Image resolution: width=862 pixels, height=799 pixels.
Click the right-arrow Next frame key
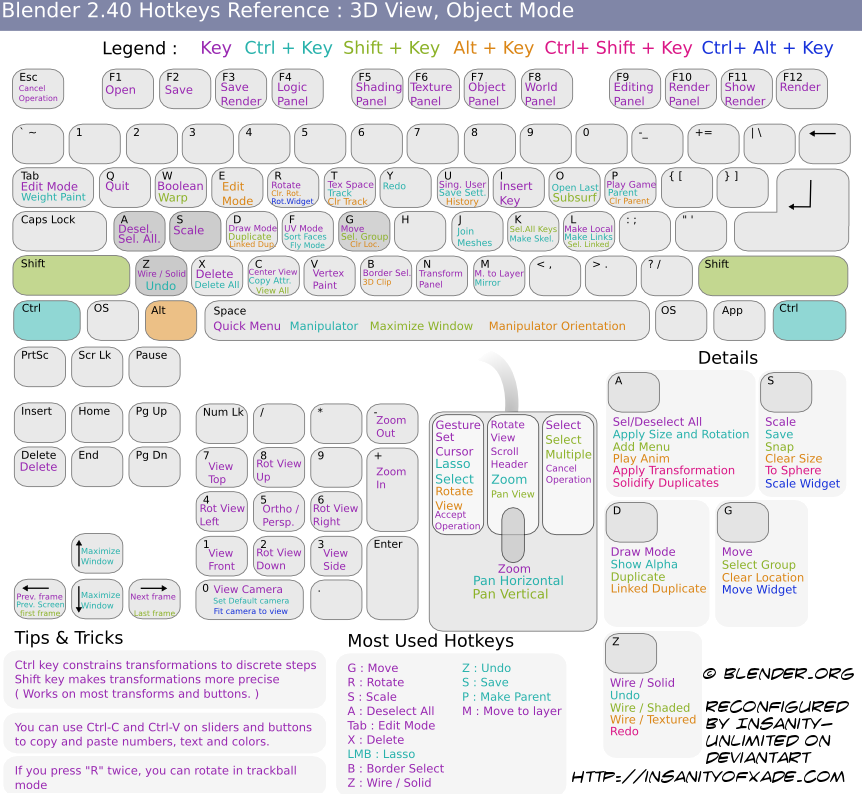pyautogui.click(x=154, y=599)
